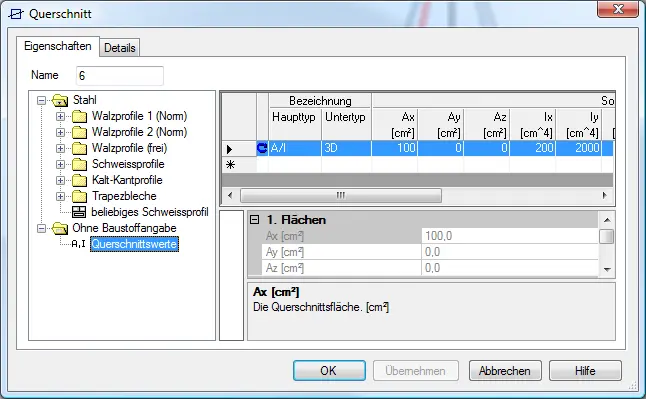Click the Name input field
Viewport: 646px width, 399px height.
[x=120, y=76]
